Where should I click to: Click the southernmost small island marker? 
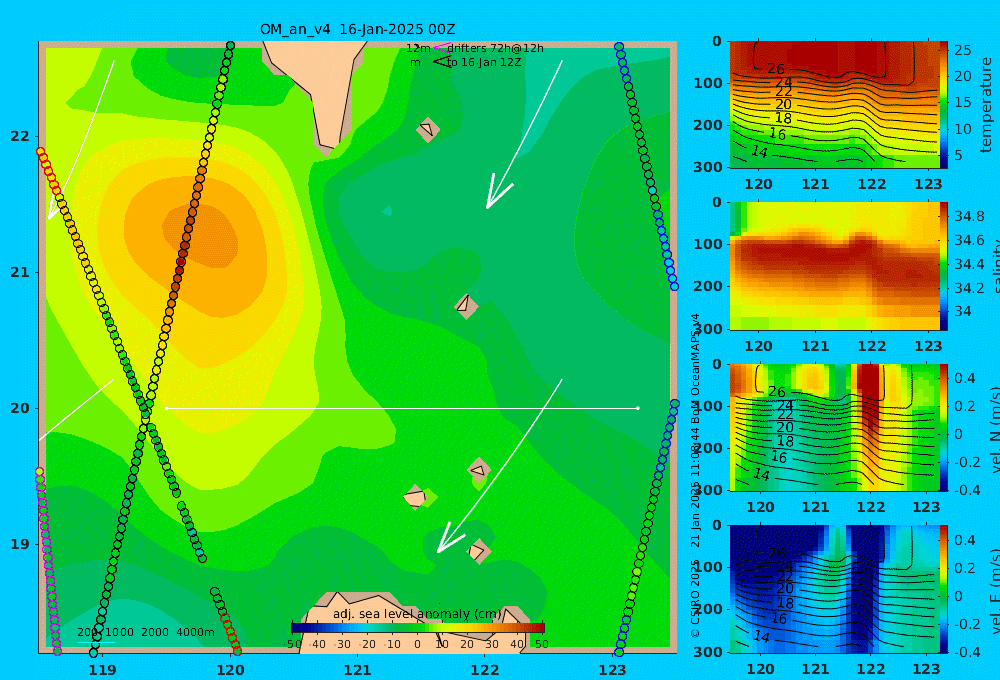click(x=478, y=551)
